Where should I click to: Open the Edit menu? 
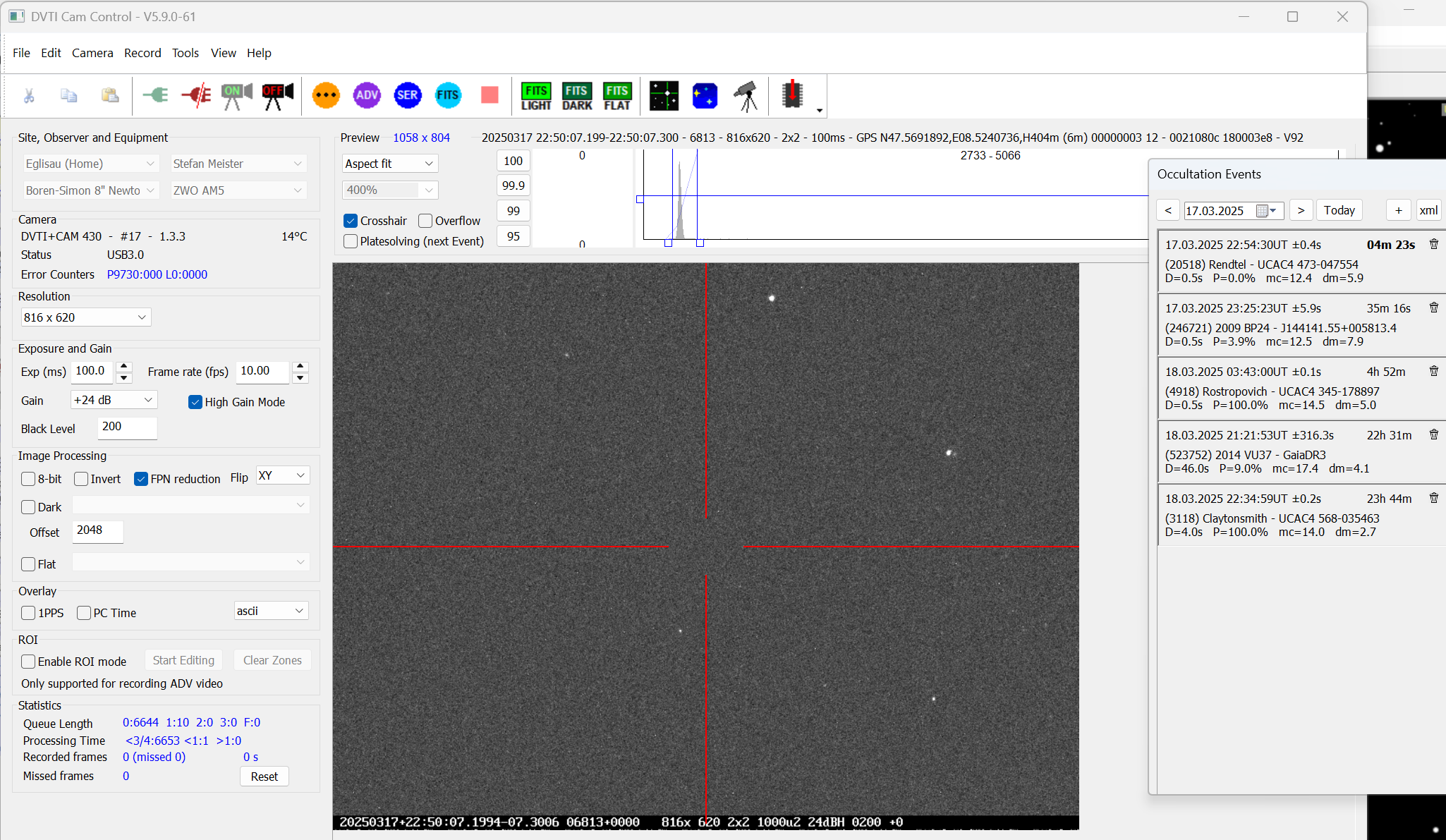coord(51,53)
